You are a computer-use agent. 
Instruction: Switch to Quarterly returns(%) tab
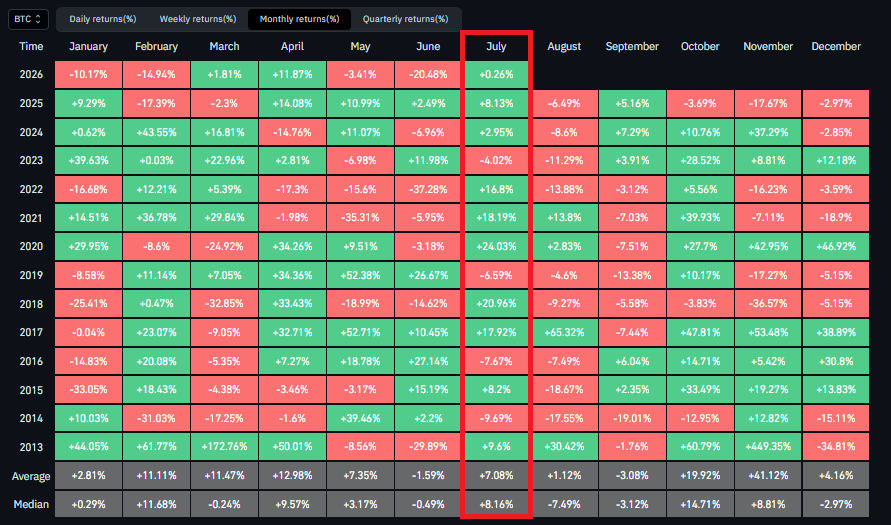[x=406, y=19]
